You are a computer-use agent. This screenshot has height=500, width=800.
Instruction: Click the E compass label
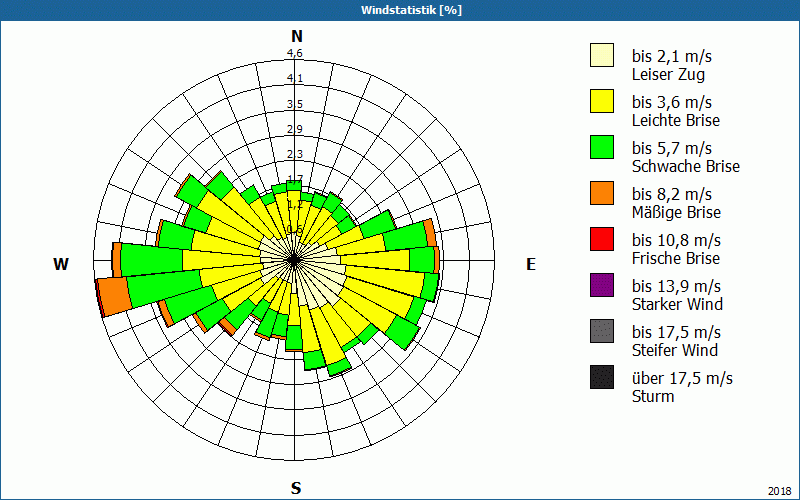(x=531, y=264)
